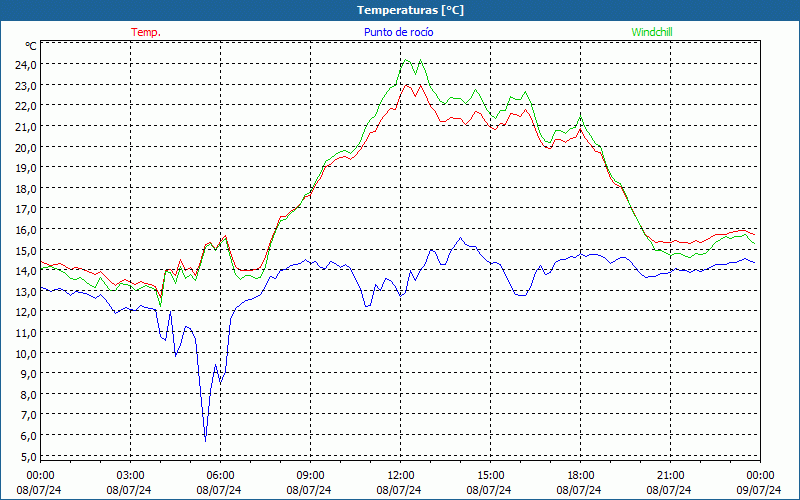Click the red Temp. legend label
Viewport: 800px width, 500px height.
click(x=146, y=32)
